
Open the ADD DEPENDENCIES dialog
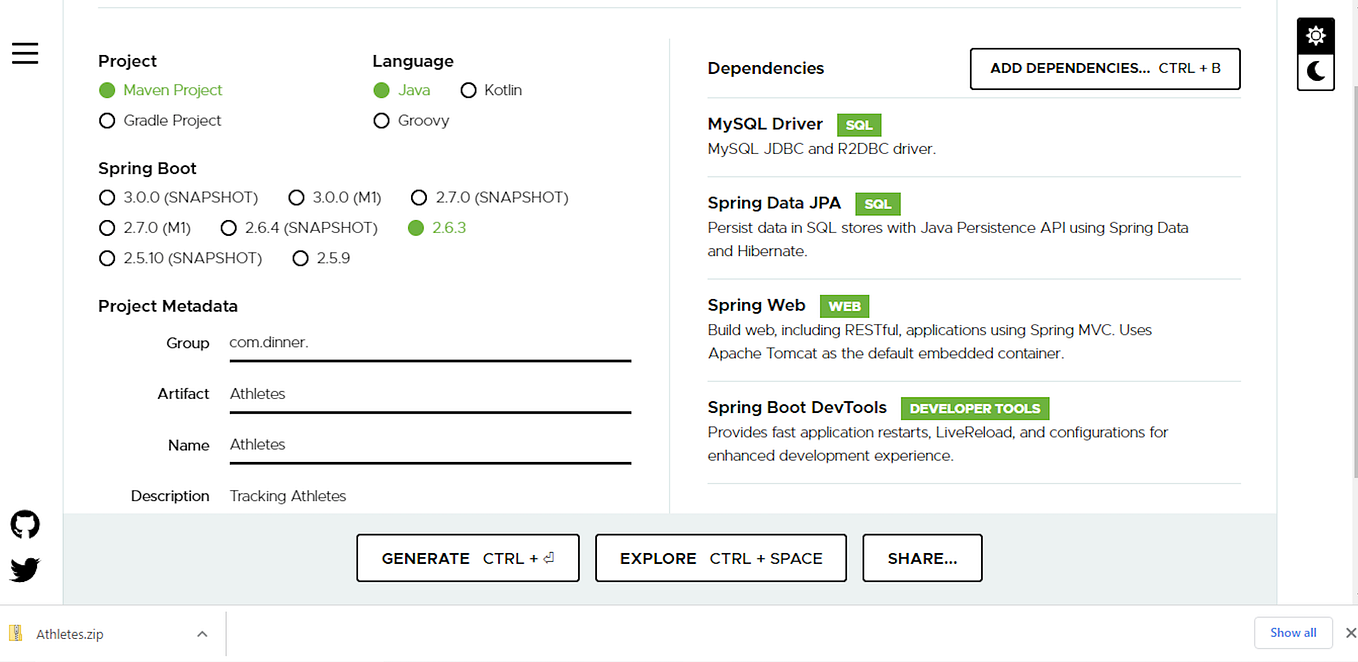click(x=1104, y=68)
